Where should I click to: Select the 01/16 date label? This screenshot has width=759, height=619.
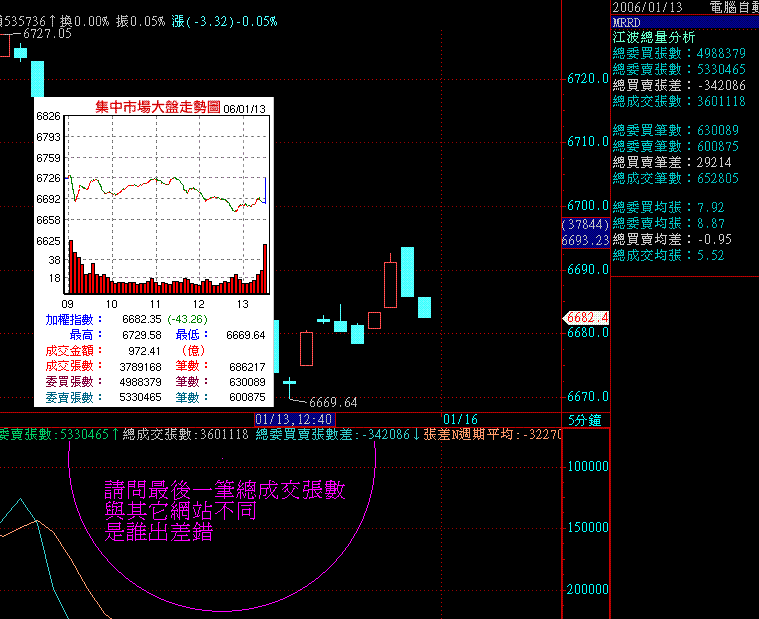tap(460, 419)
